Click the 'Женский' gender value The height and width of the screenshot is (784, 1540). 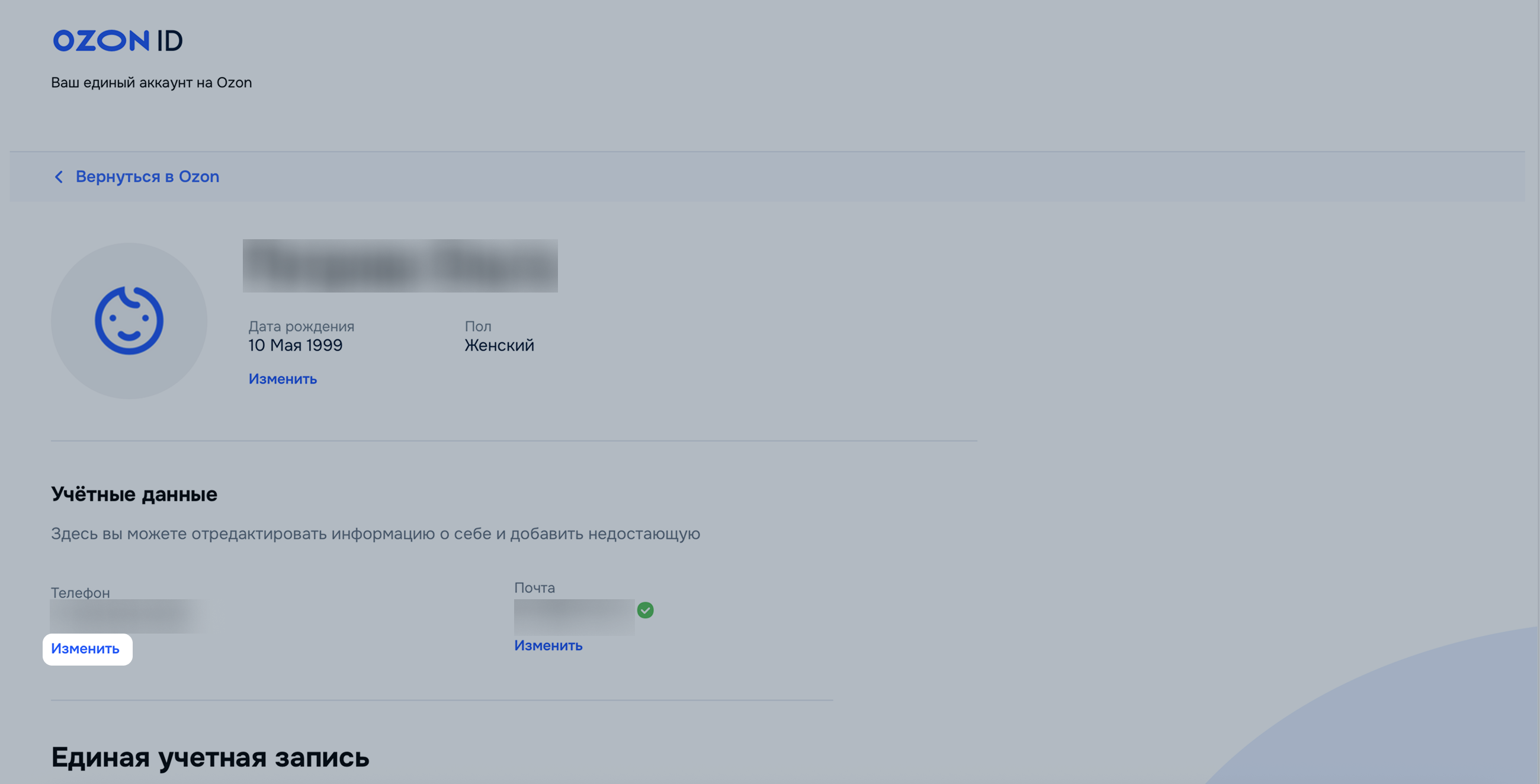click(499, 345)
